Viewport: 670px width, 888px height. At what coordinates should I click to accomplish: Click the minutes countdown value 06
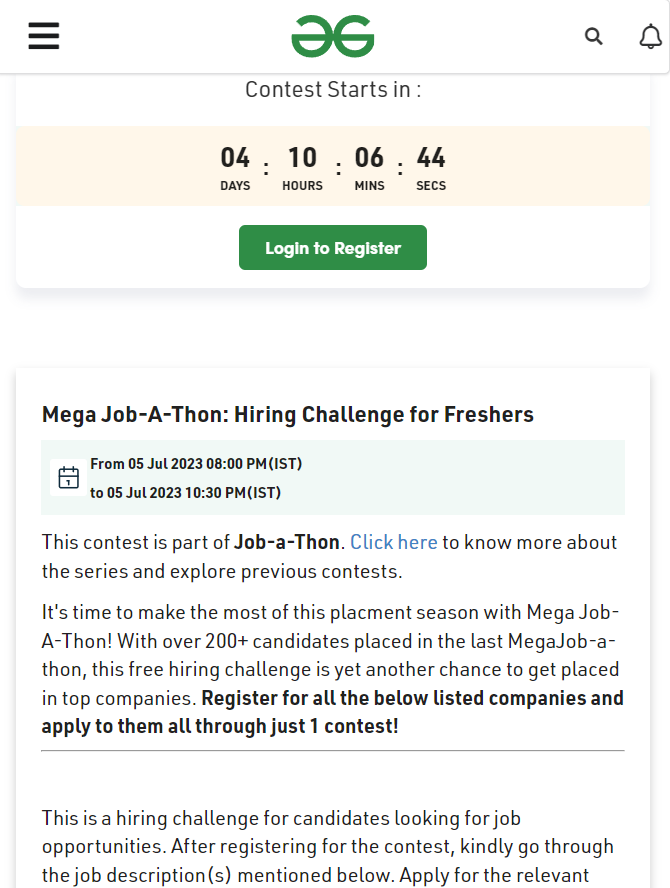pos(369,157)
